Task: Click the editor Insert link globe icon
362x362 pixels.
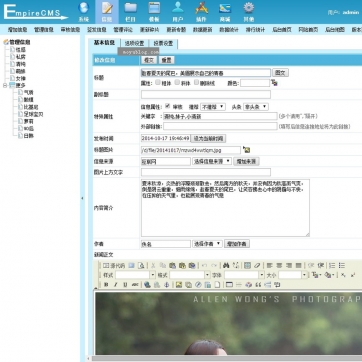Action: click(147, 285)
